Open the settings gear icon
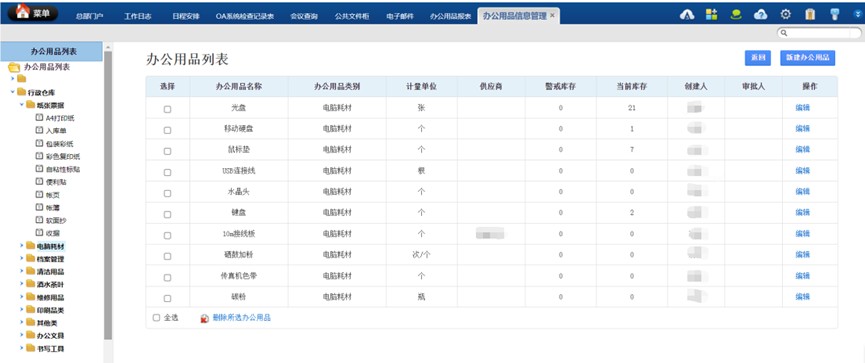 click(x=786, y=15)
